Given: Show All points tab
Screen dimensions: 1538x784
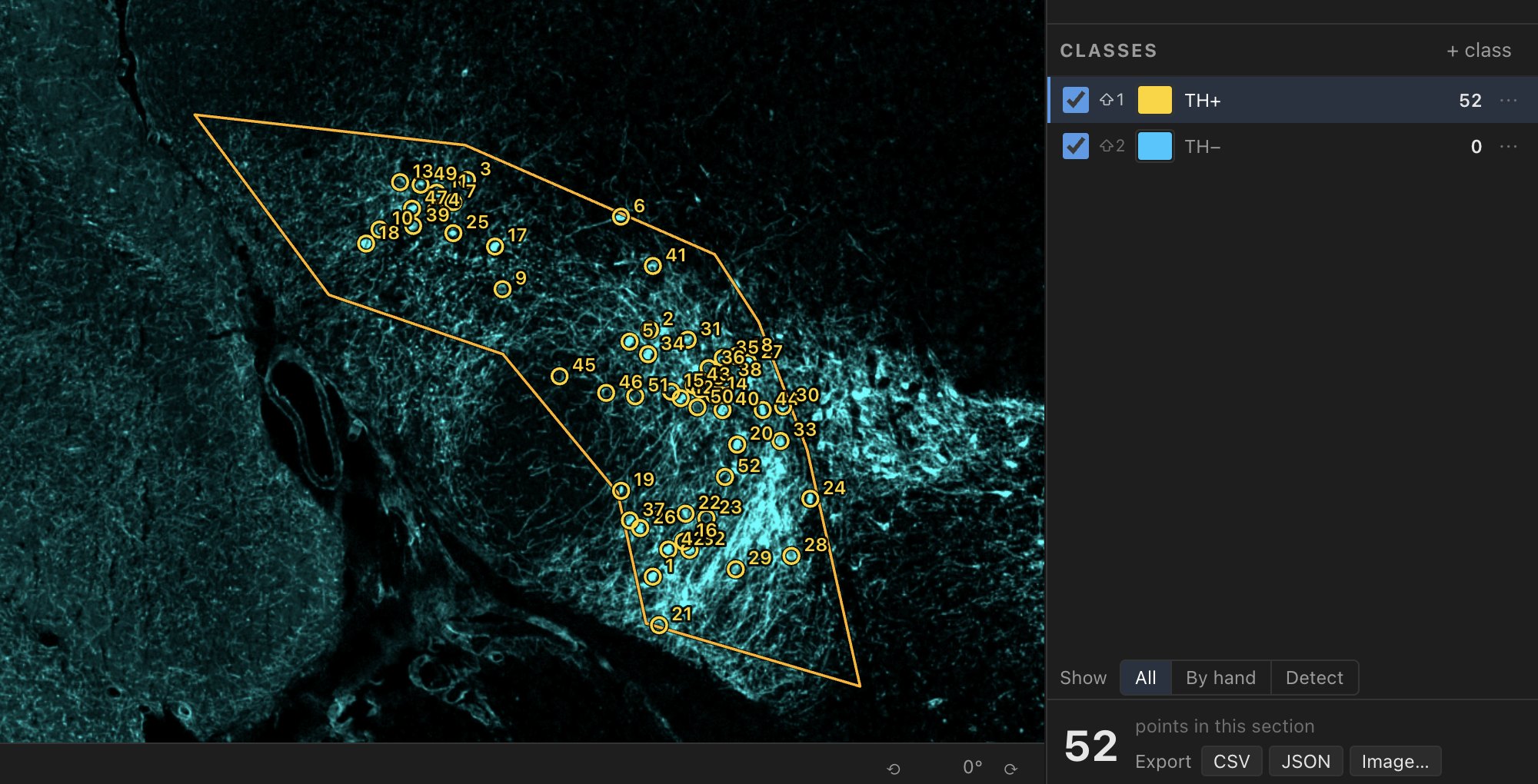Looking at the screenshot, I should pos(1145,678).
